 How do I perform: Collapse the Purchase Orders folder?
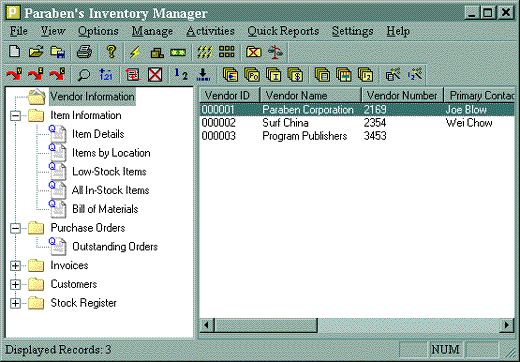tap(15, 228)
